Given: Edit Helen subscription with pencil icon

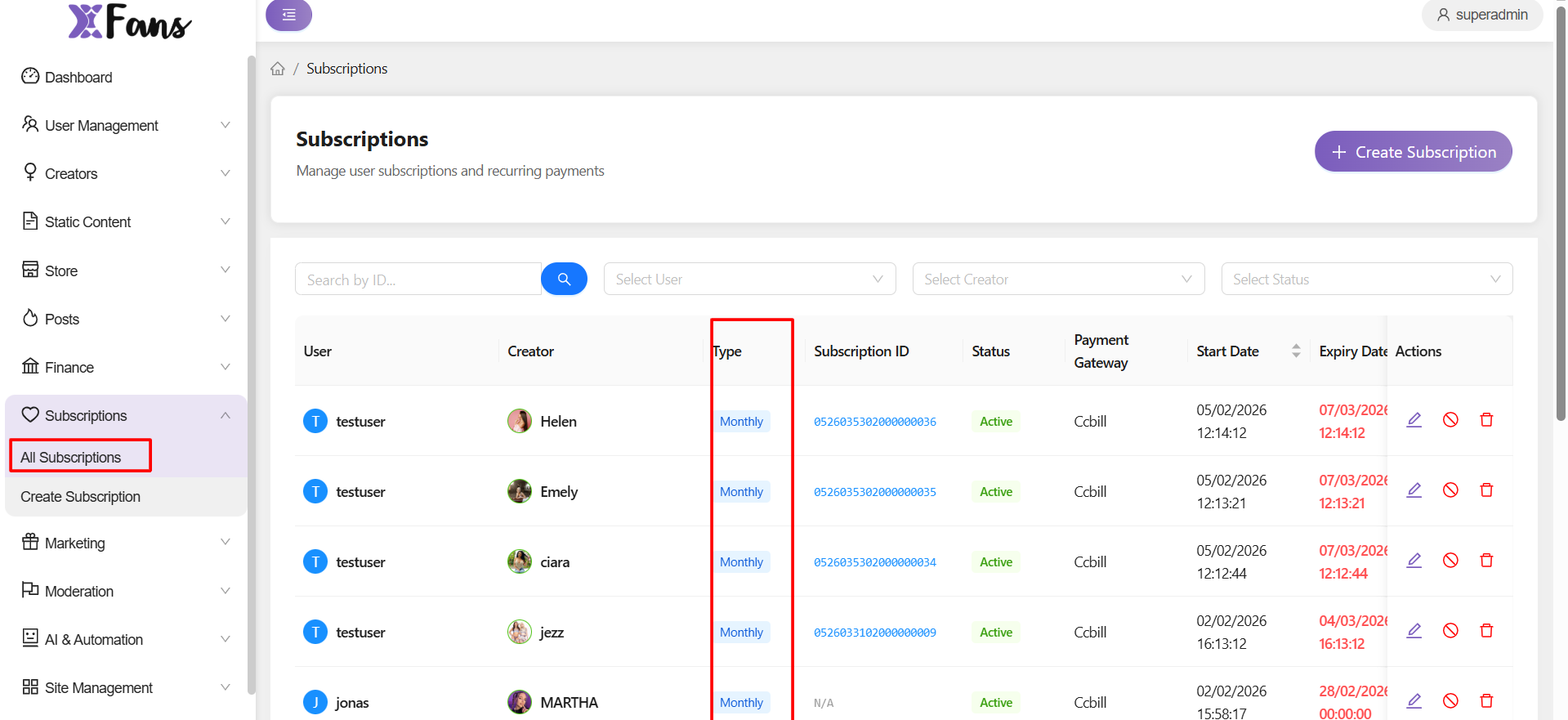Looking at the screenshot, I should pyautogui.click(x=1414, y=420).
